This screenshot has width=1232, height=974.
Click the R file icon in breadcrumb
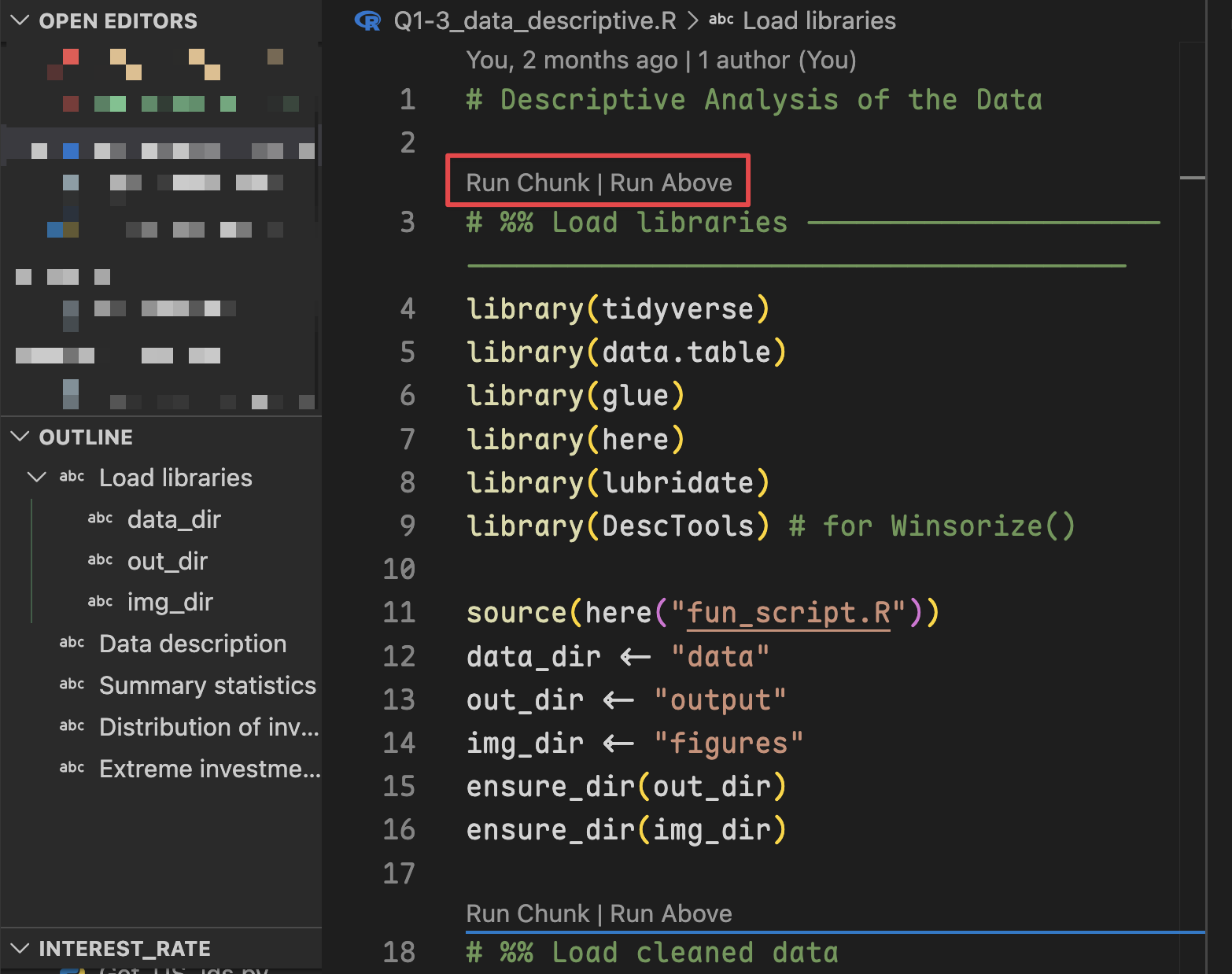tap(367, 20)
